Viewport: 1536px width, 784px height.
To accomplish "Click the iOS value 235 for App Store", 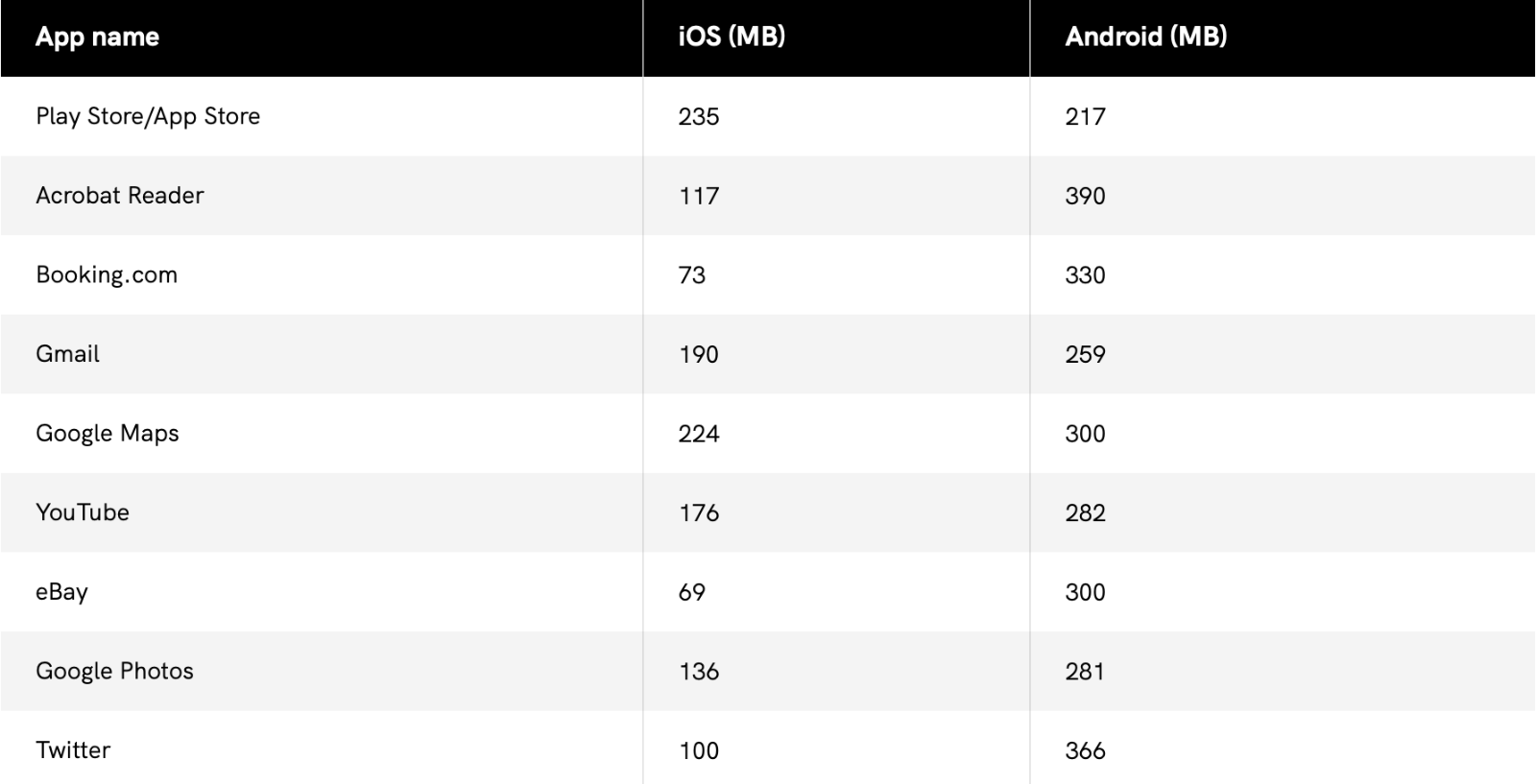I will pyautogui.click(x=698, y=116).
